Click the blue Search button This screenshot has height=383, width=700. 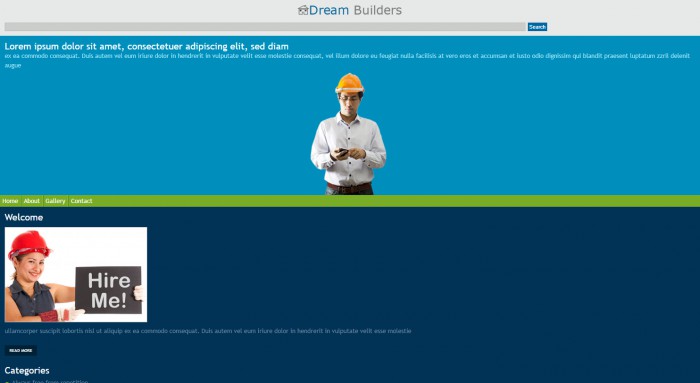[x=537, y=27]
